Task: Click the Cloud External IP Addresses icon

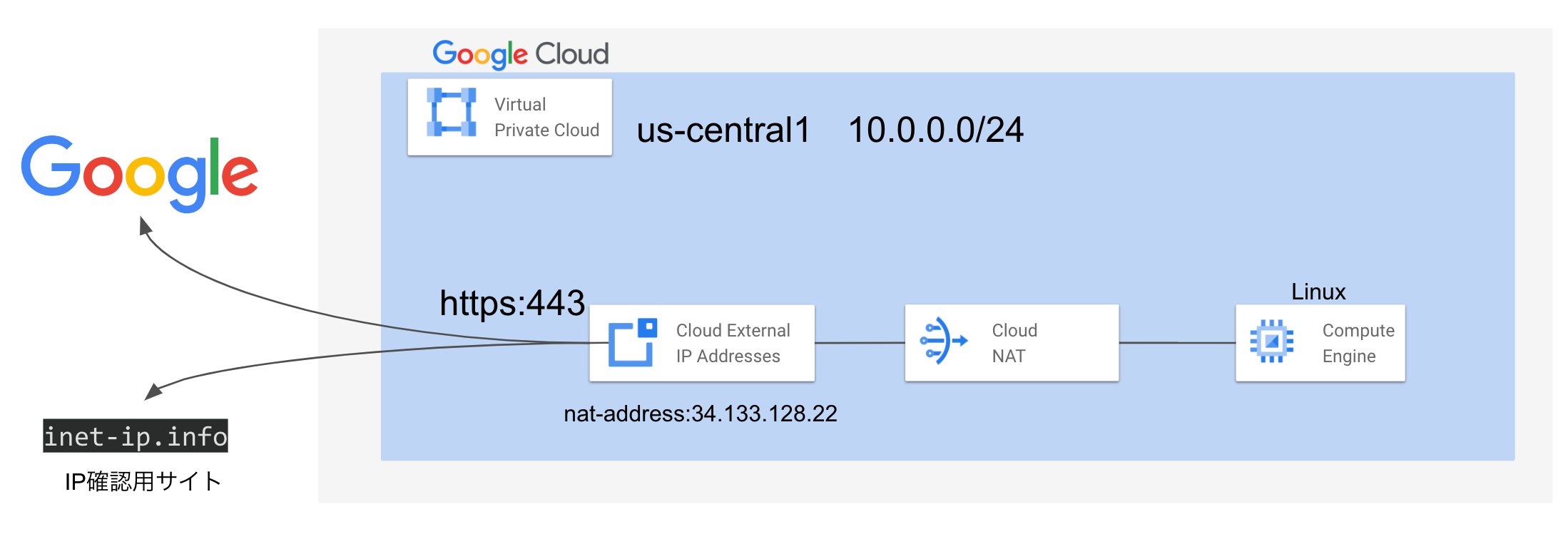Action: click(x=632, y=342)
